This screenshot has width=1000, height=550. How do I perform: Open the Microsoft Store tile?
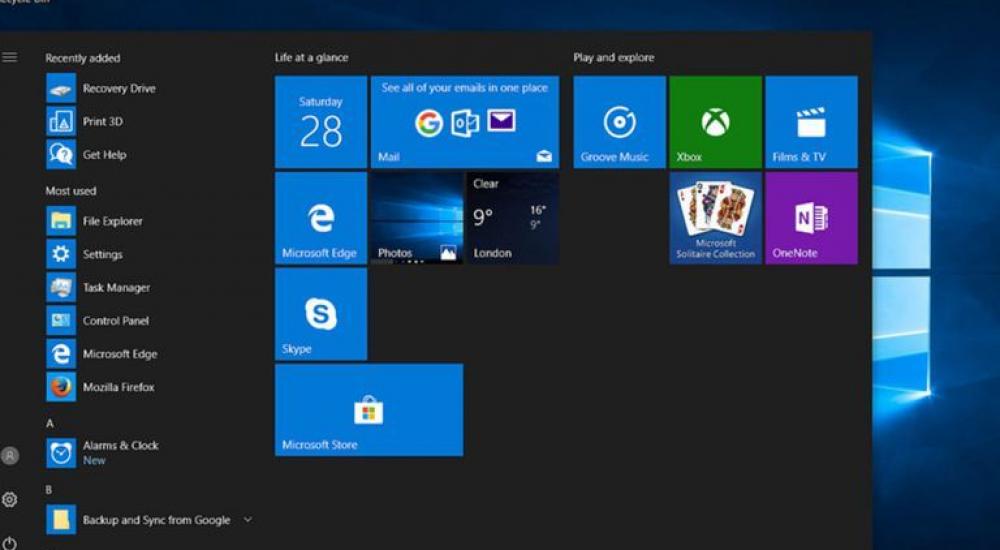click(x=368, y=410)
